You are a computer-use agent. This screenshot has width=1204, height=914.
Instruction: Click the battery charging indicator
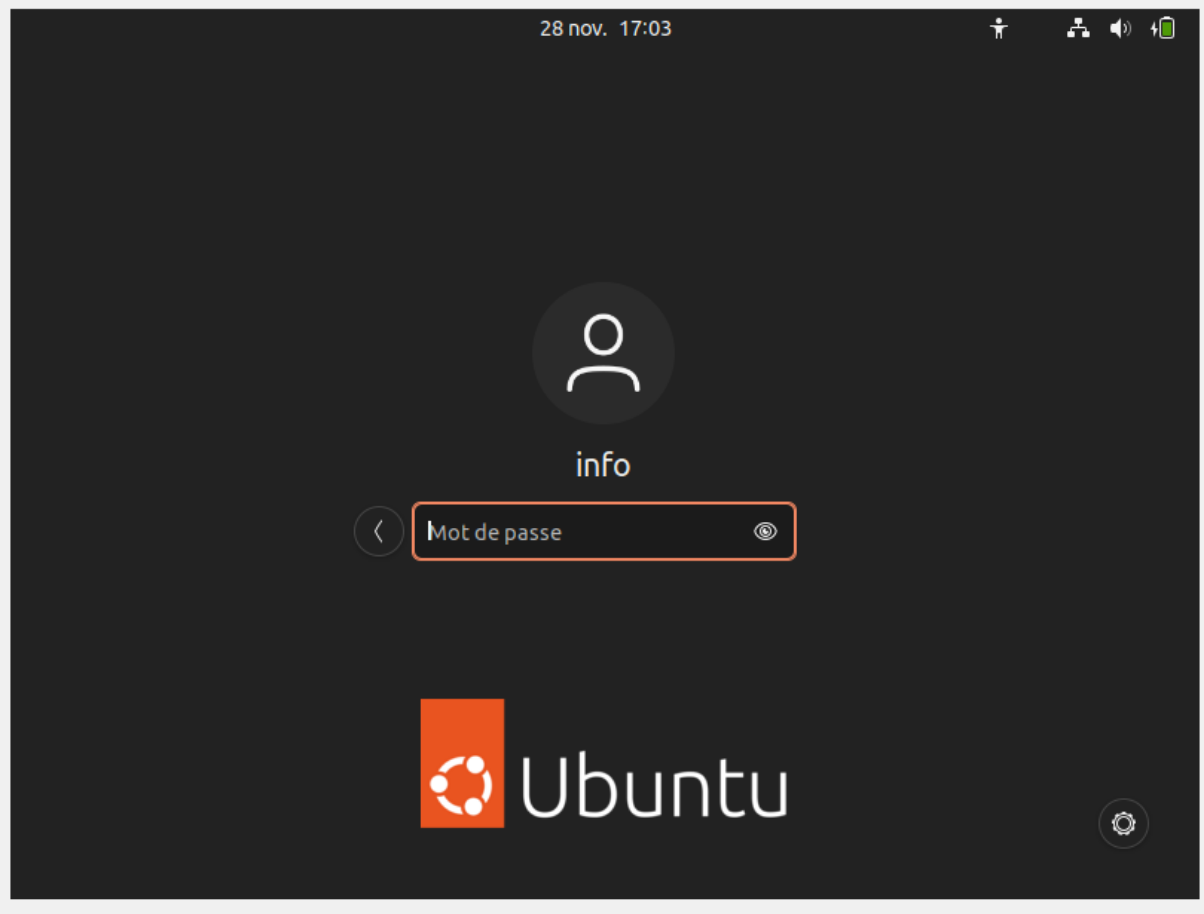click(x=1162, y=29)
